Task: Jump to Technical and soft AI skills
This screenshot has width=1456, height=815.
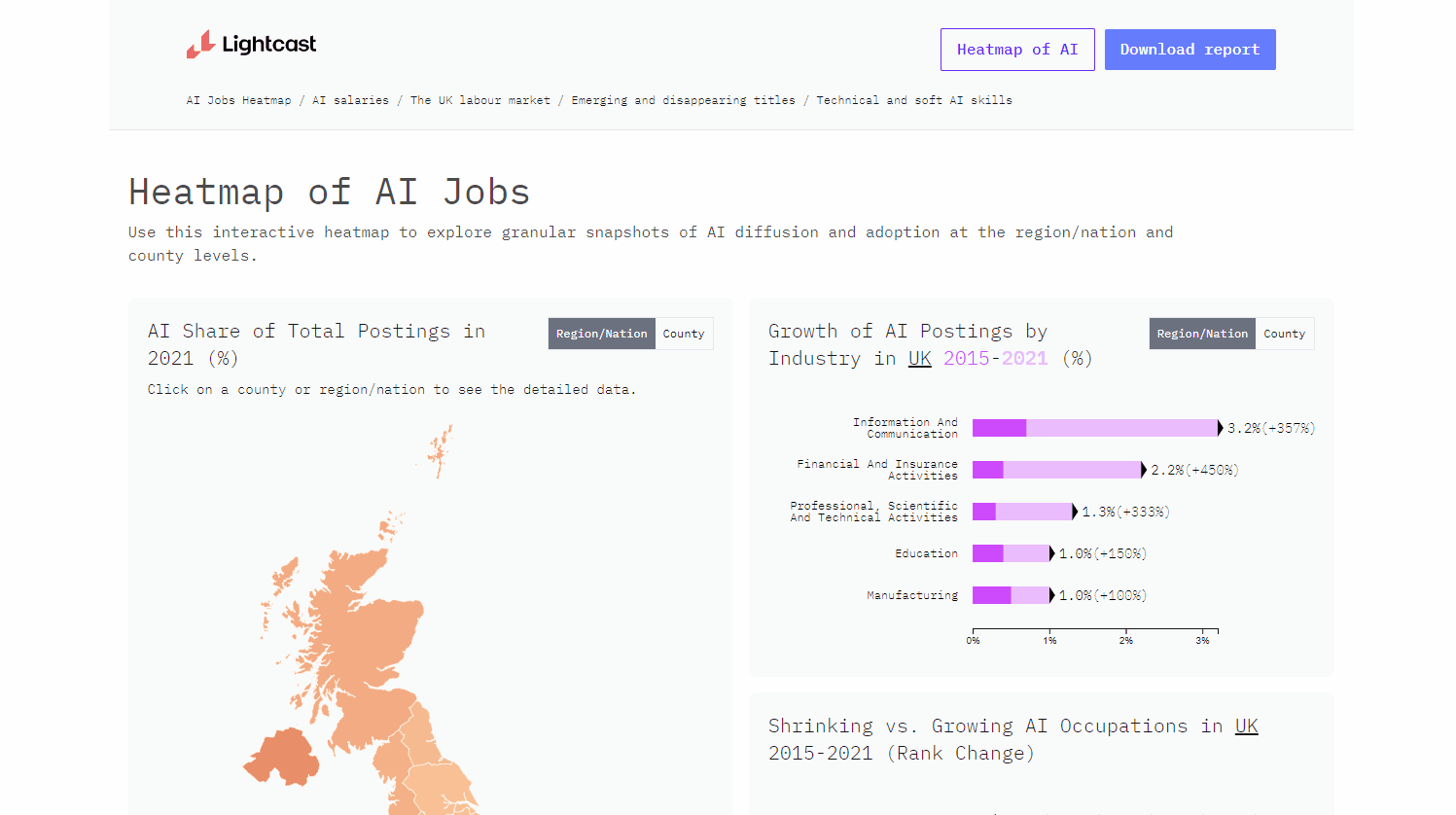Action: [913, 100]
